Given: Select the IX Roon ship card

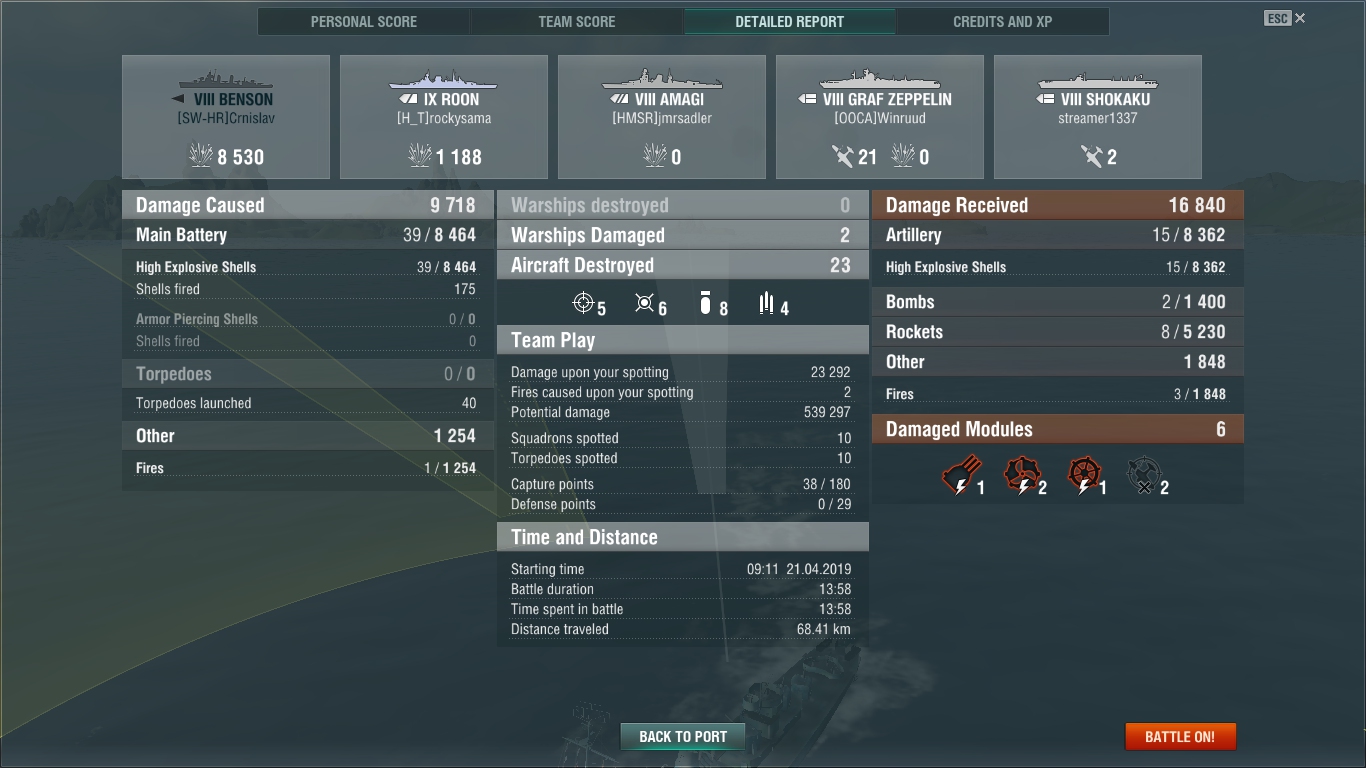Looking at the screenshot, I should pos(444,117).
